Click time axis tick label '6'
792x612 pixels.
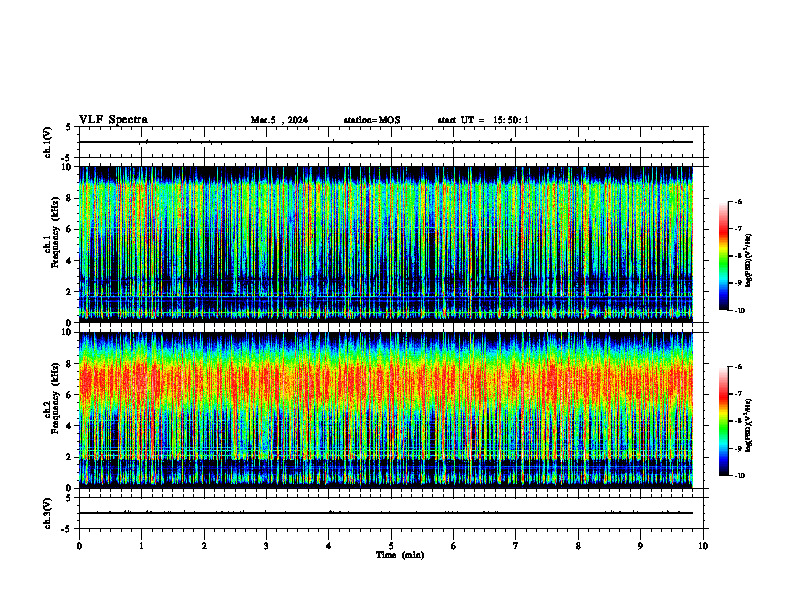pyautogui.click(x=454, y=546)
